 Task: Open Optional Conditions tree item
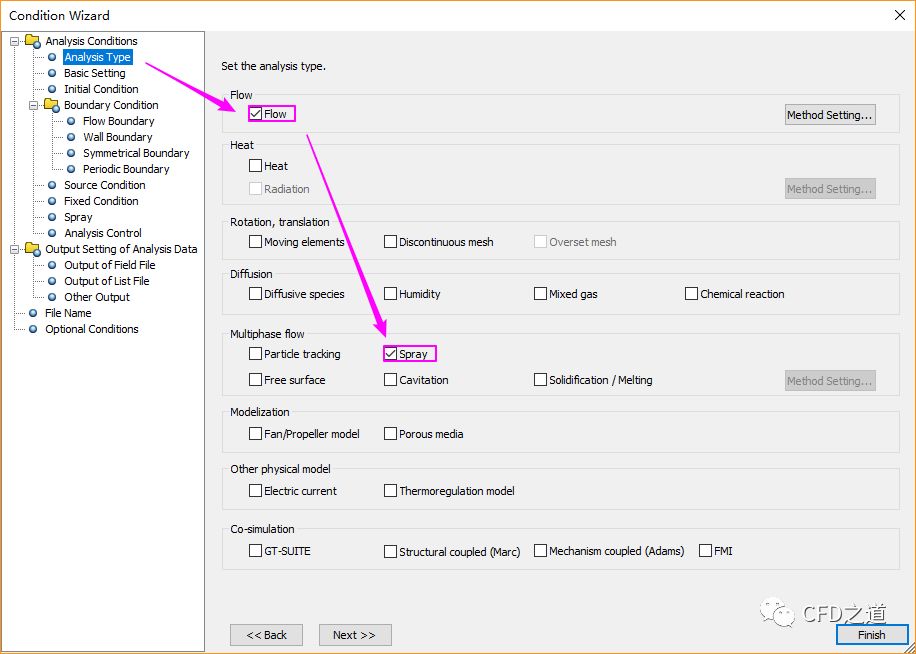coord(92,329)
